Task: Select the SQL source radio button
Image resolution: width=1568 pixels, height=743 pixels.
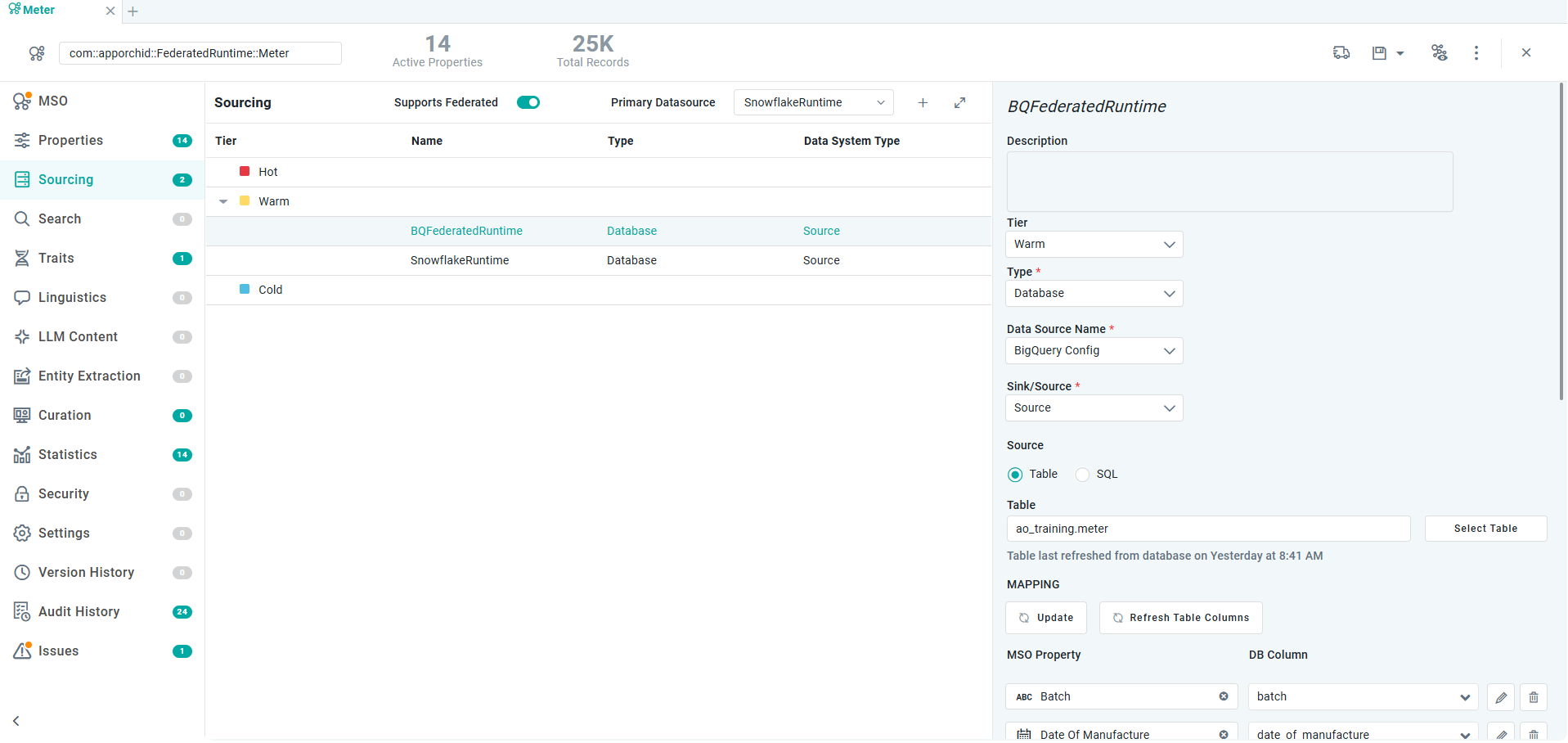Action: click(x=1082, y=475)
